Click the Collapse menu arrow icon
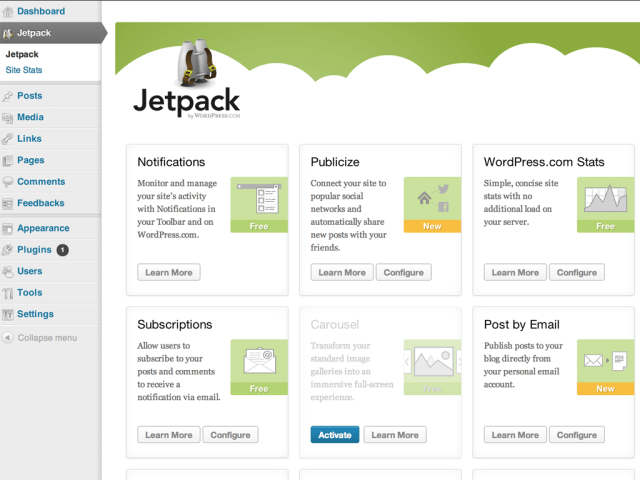 pyautogui.click(x=7, y=338)
